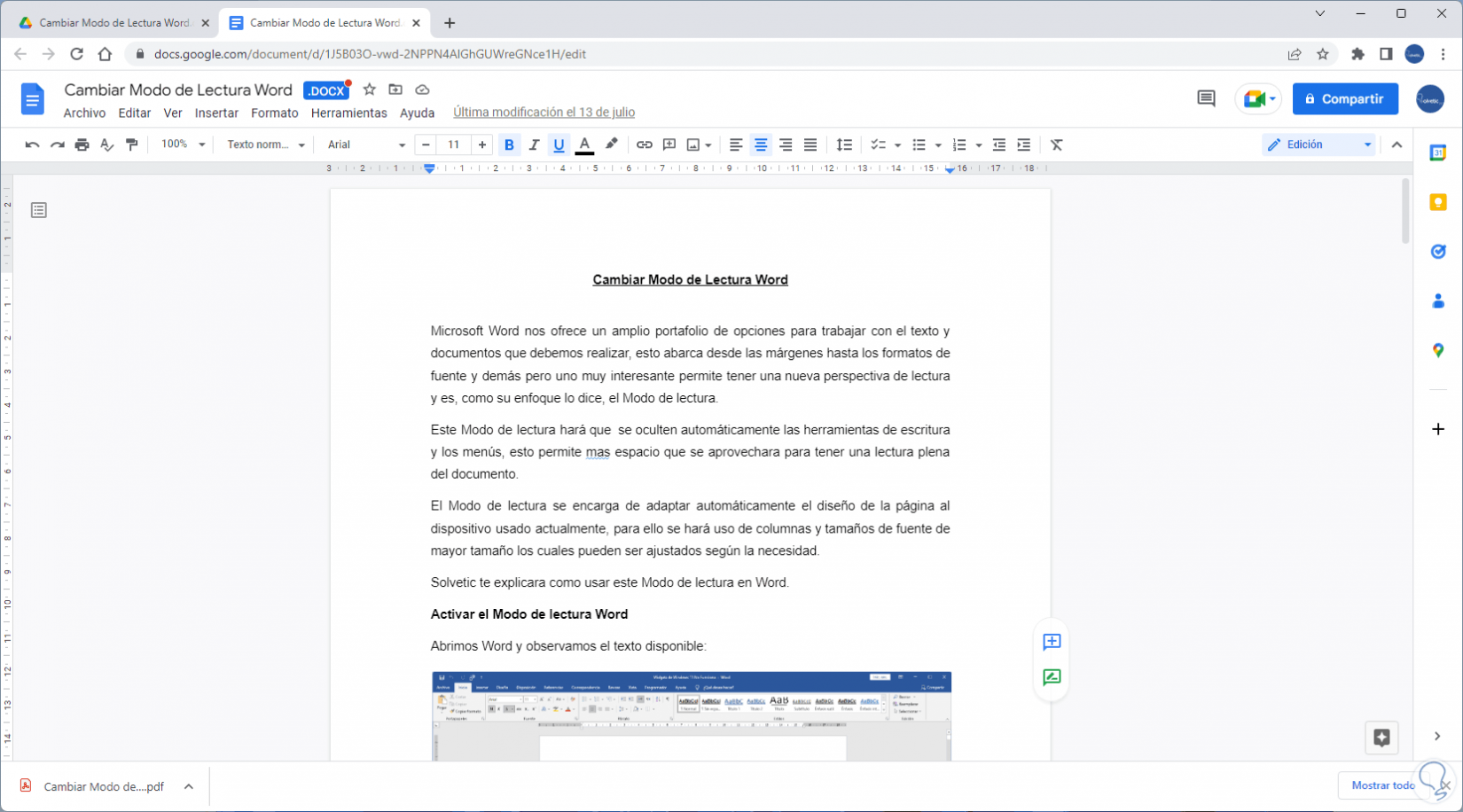The height and width of the screenshot is (812, 1463).
Task: Open the Insertar menu
Action: (216, 113)
